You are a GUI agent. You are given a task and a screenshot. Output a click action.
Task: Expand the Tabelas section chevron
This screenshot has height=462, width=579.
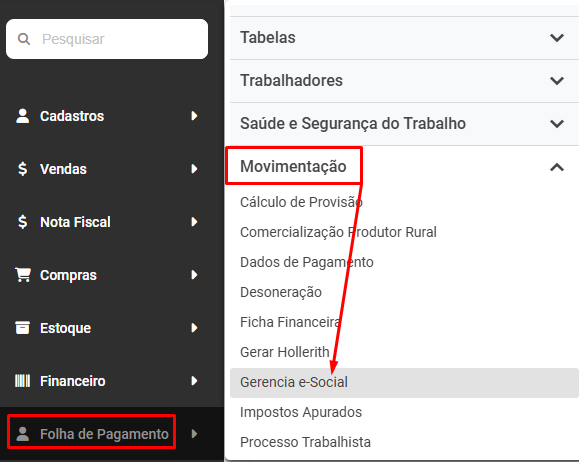pos(557,38)
